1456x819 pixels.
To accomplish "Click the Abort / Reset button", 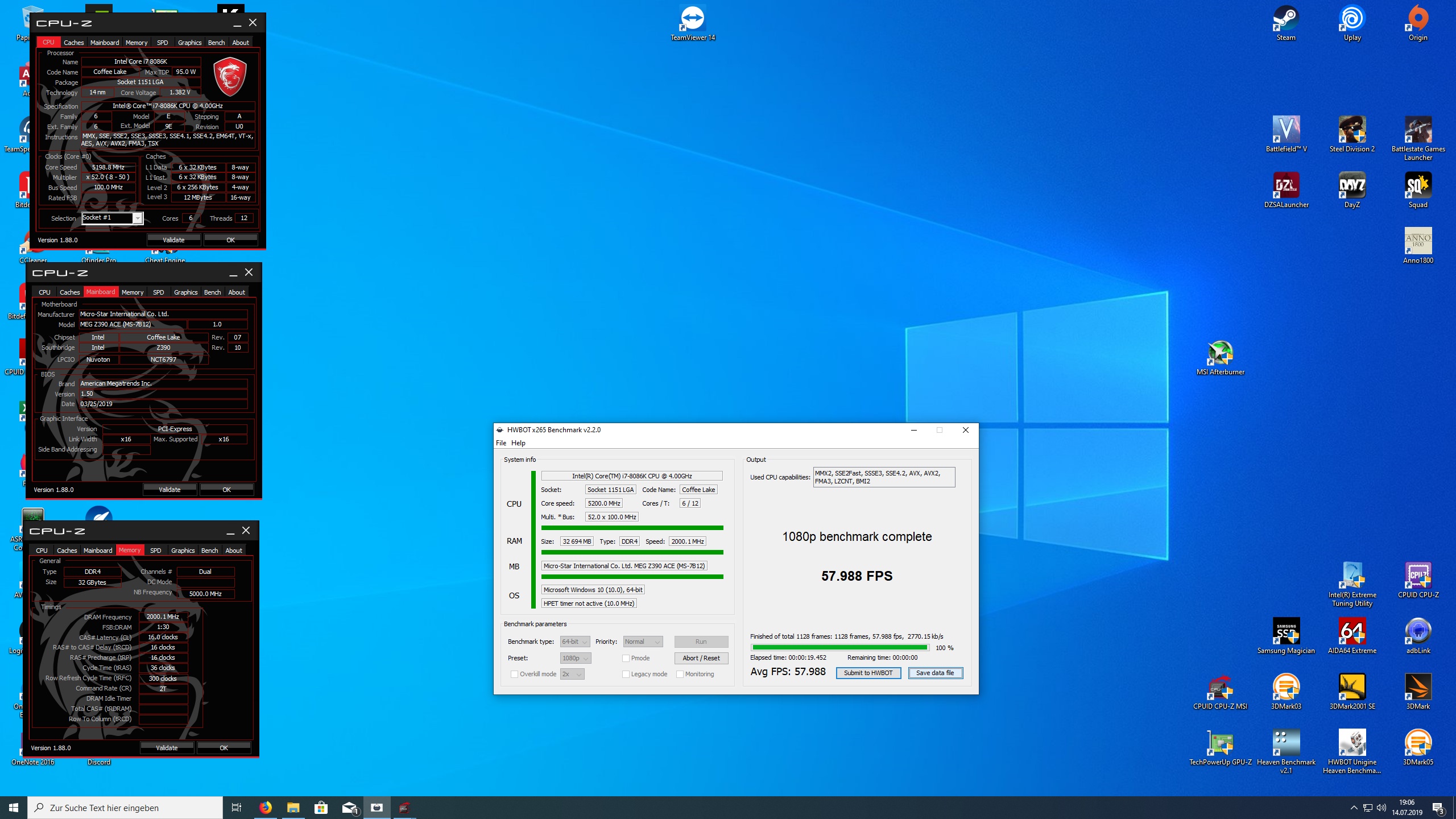I will [701, 658].
